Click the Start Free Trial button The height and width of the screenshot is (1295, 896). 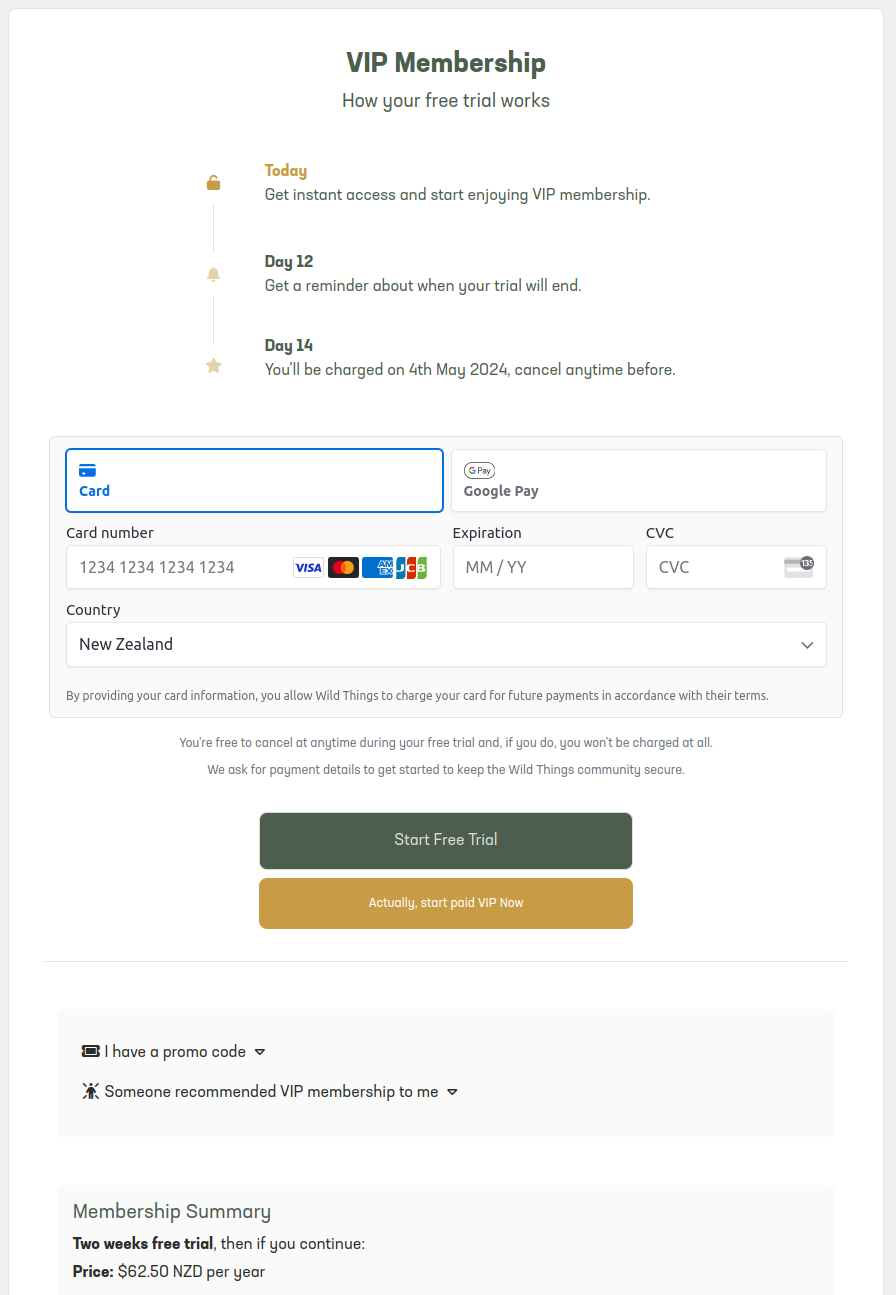[x=446, y=840]
